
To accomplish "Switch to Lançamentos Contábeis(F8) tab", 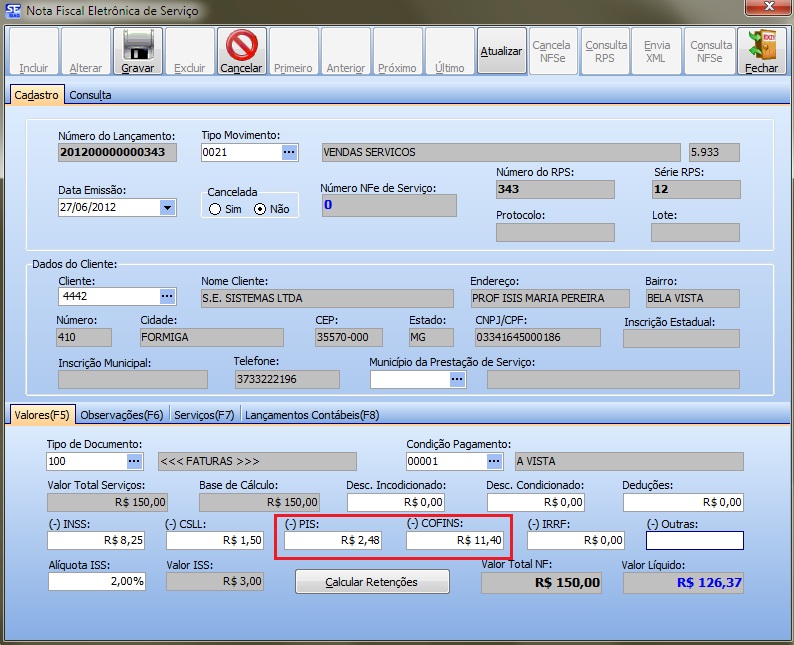I will point(312,414).
